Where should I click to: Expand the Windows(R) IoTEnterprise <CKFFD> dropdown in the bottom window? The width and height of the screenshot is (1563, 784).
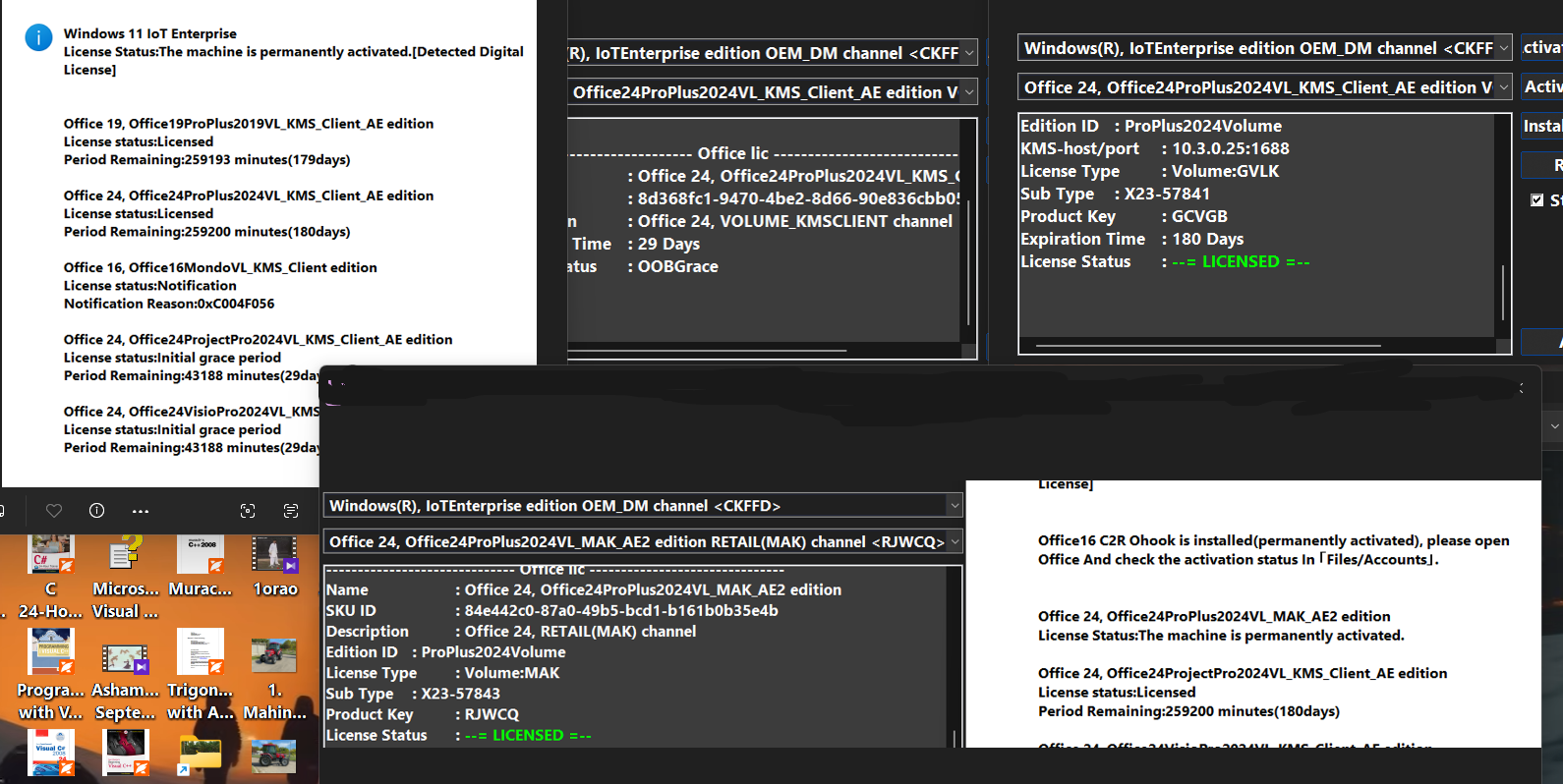tap(954, 506)
